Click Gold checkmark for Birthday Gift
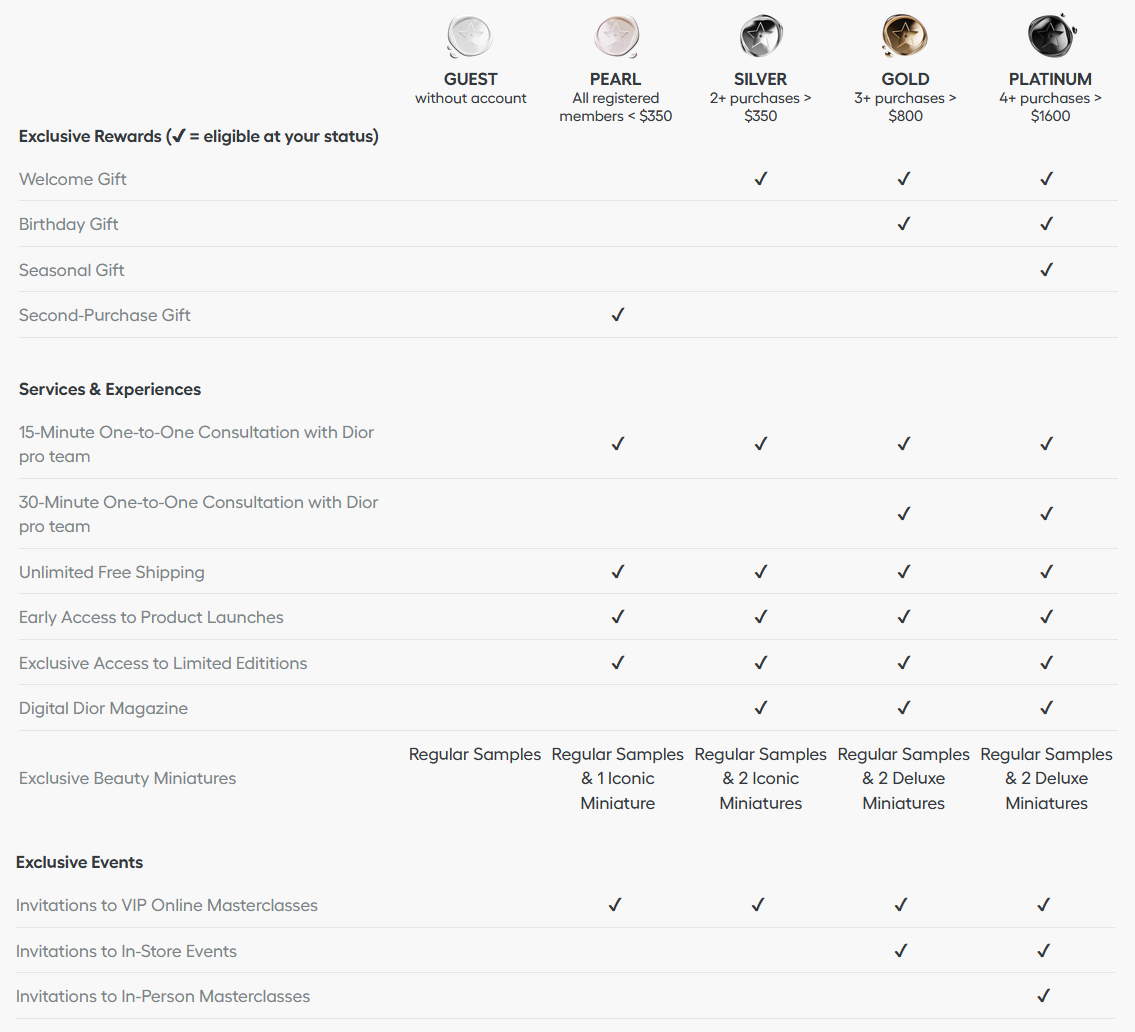The height and width of the screenshot is (1032, 1135). (x=904, y=224)
